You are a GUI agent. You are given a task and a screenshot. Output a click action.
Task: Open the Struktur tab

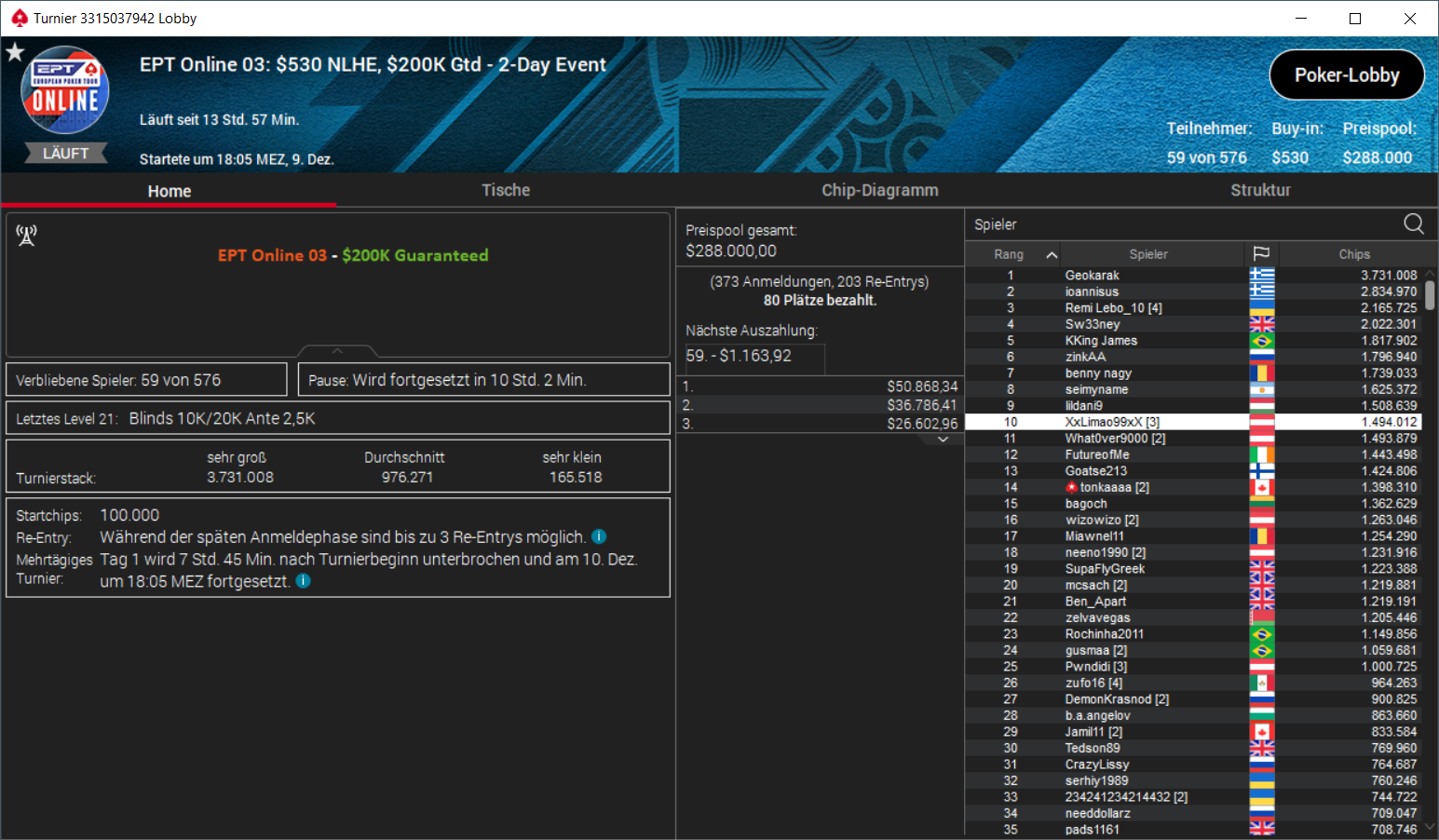[1260, 190]
